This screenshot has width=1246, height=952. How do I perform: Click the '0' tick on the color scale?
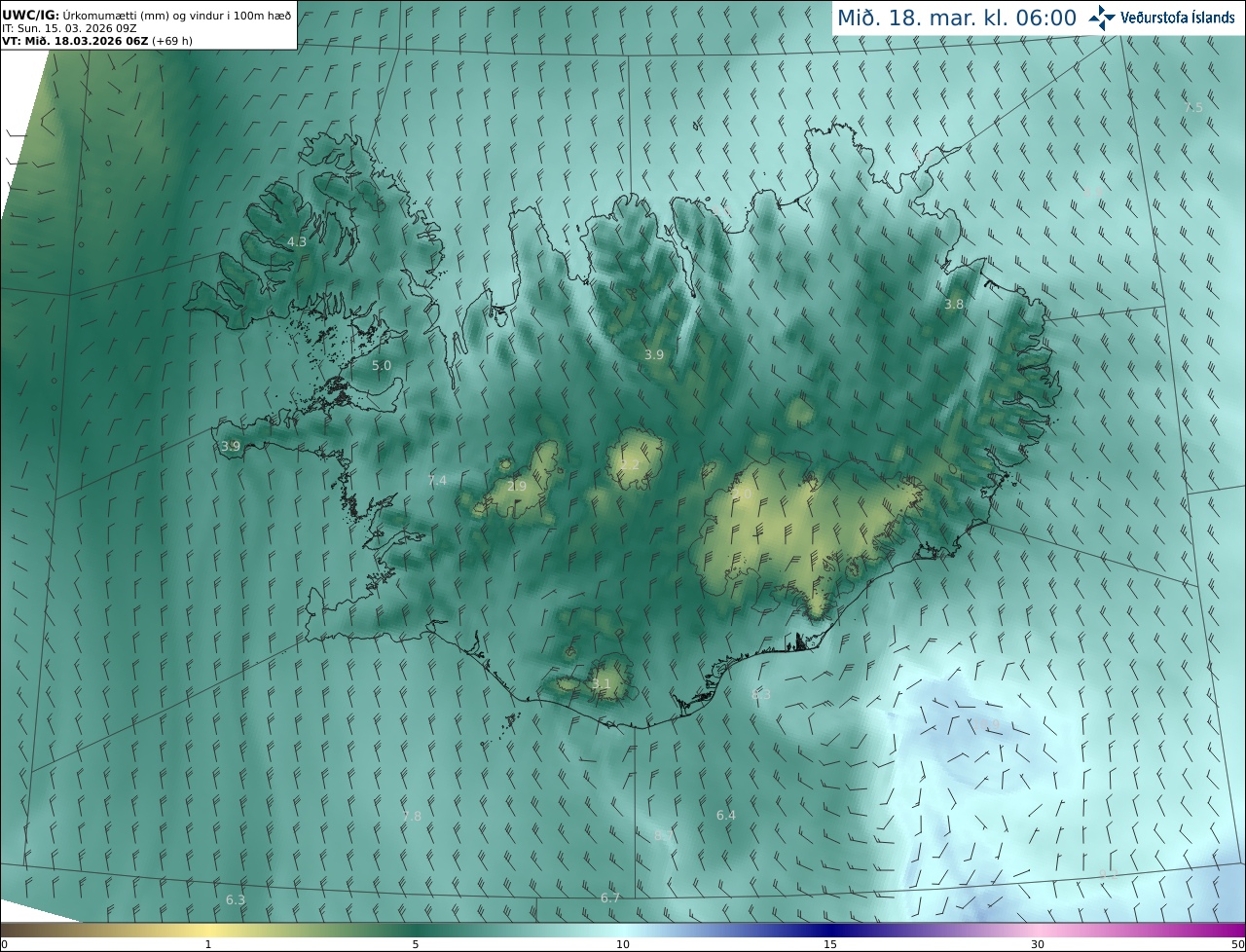(x=4, y=944)
